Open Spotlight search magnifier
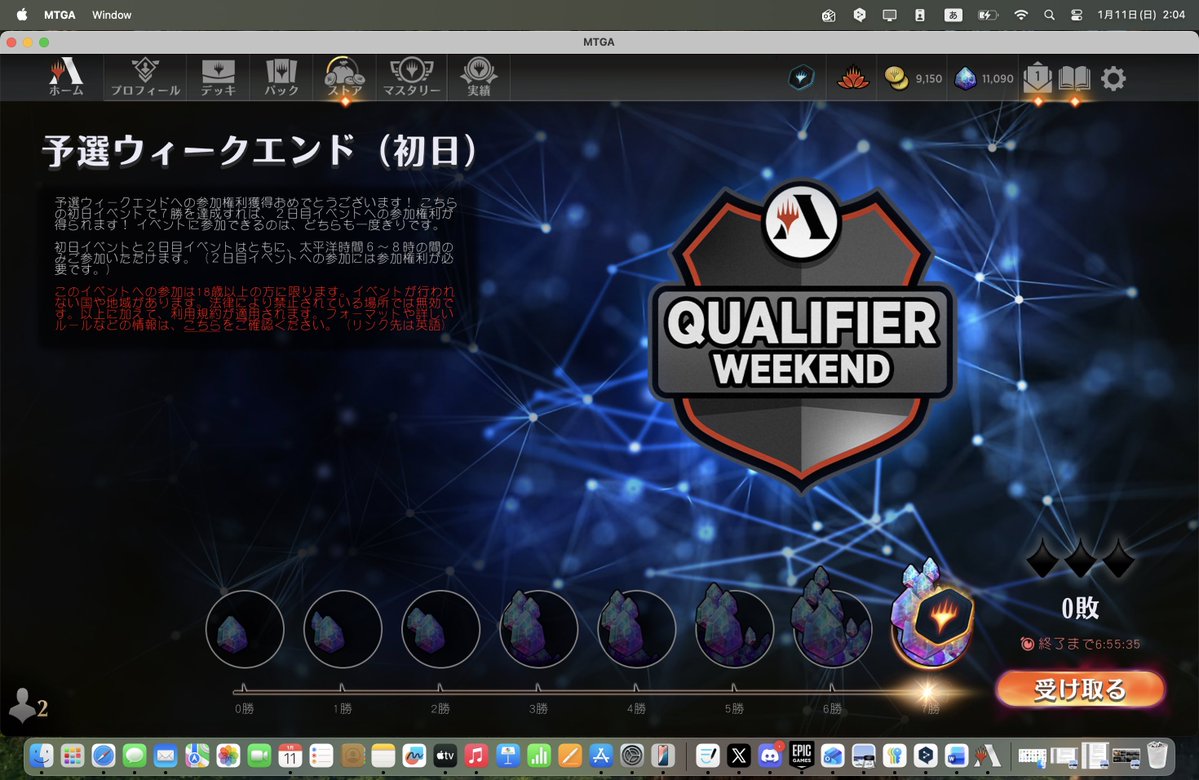The height and width of the screenshot is (780, 1199). 1049,15
